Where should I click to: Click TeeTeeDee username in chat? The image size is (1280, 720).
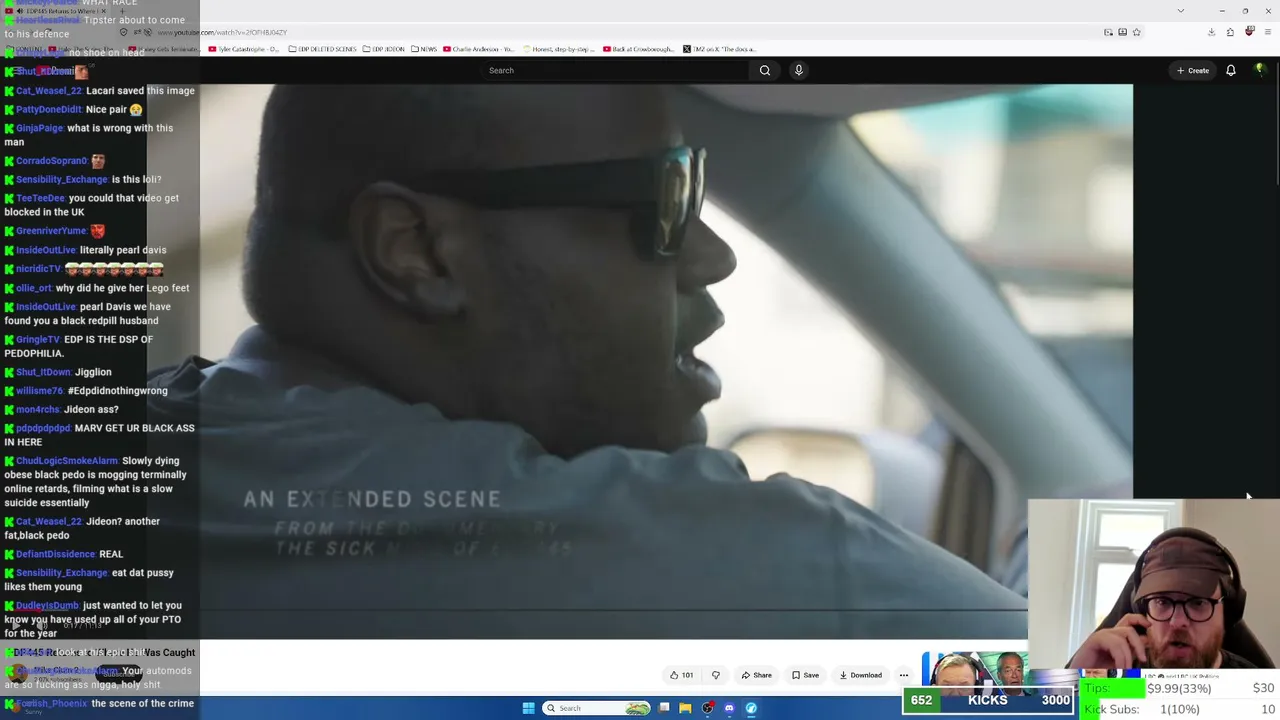pyautogui.click(x=40, y=198)
